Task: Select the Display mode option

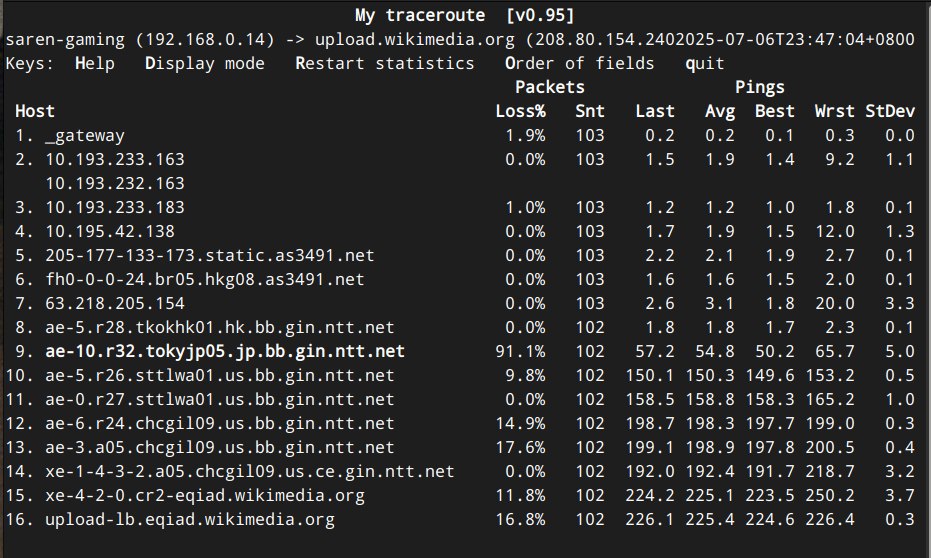Action: (x=205, y=63)
